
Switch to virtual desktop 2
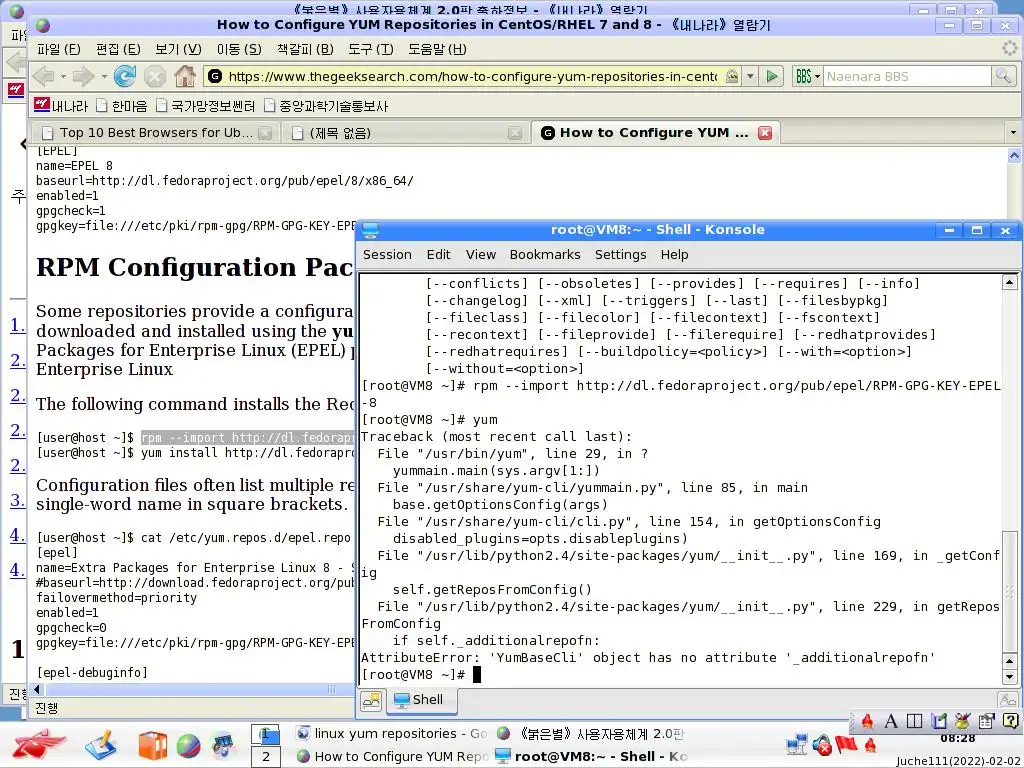click(265, 757)
